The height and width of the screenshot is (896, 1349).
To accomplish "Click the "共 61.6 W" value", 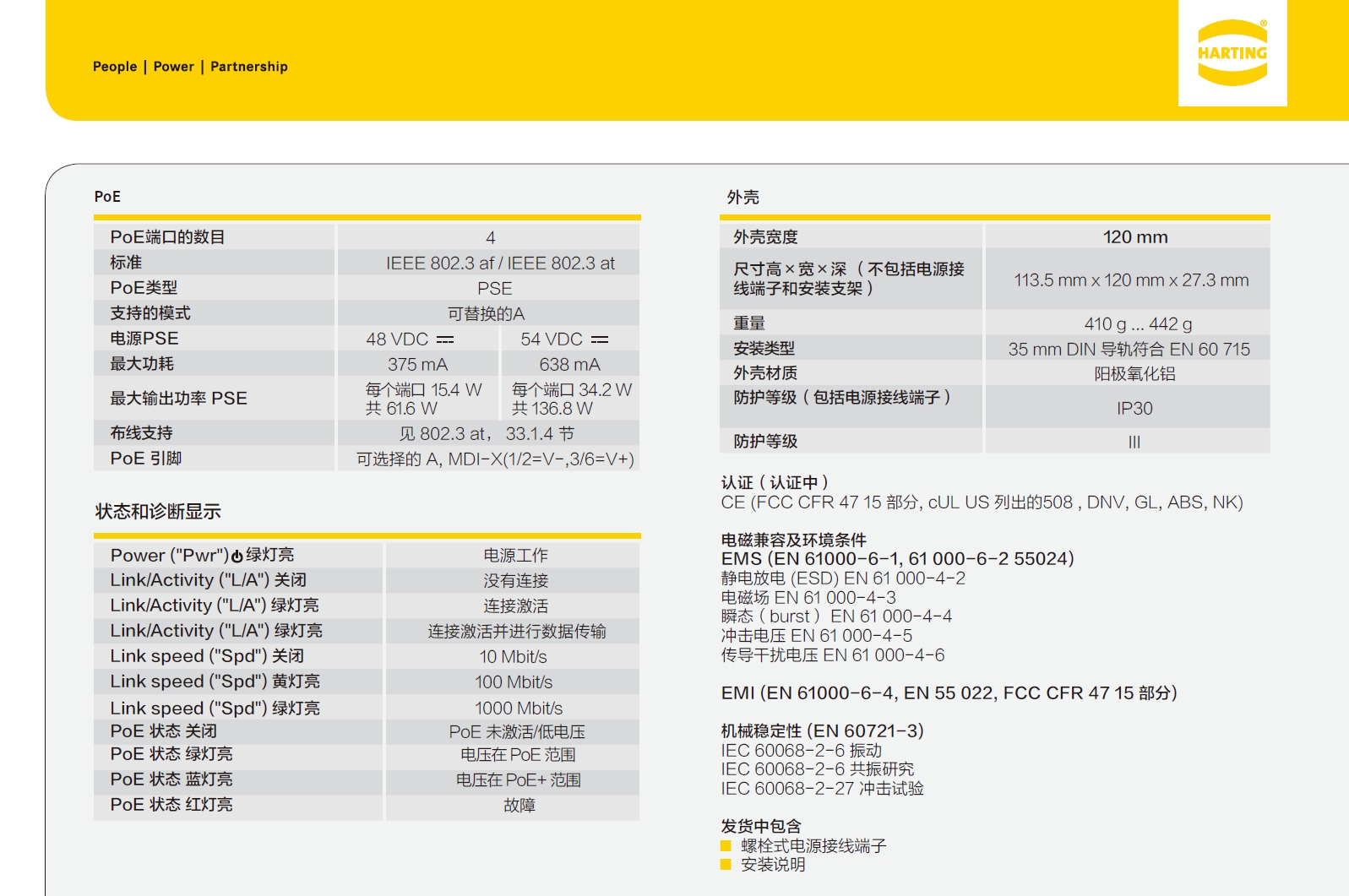I will tap(401, 409).
